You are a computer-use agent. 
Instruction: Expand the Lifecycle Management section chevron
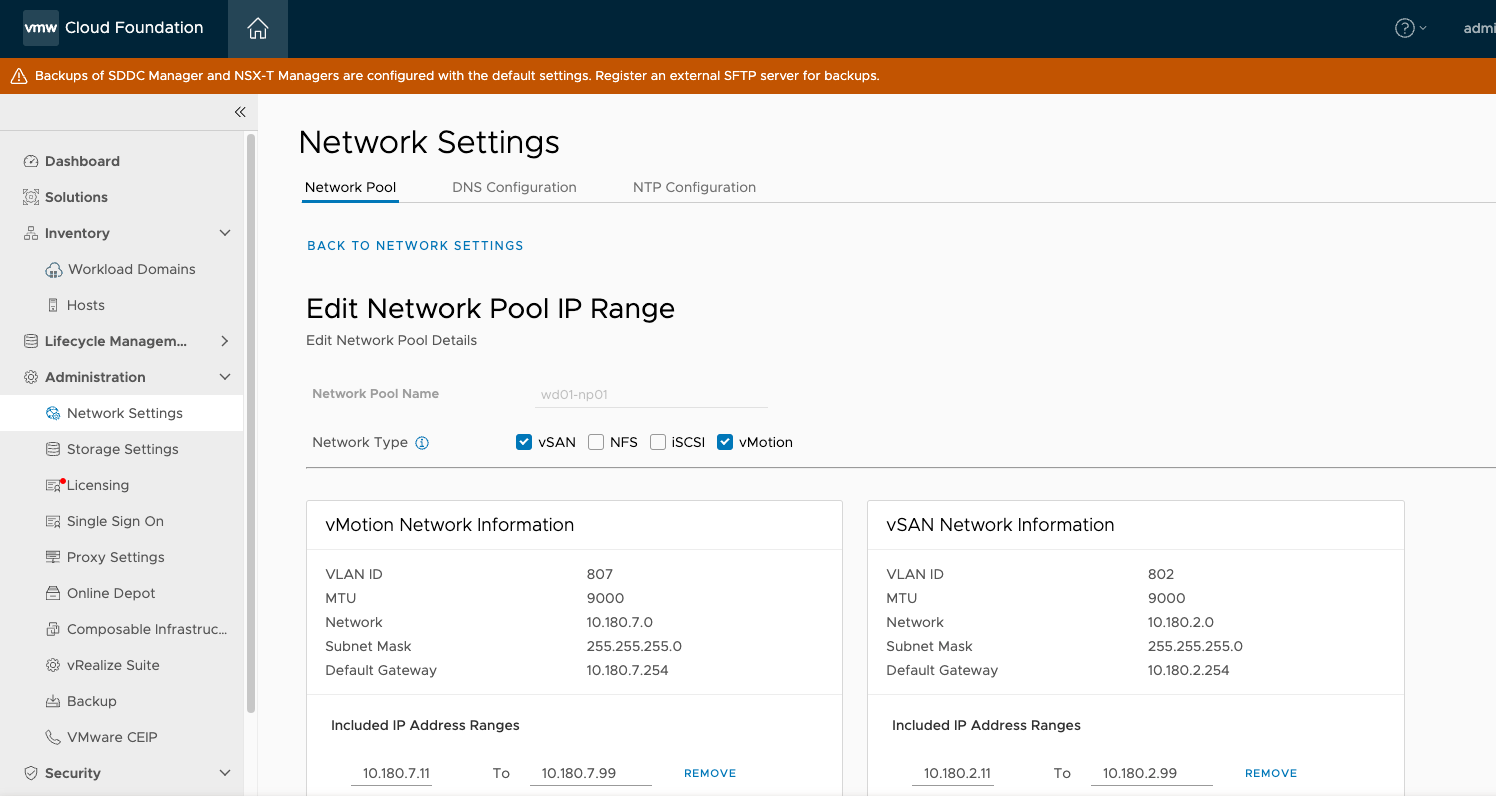click(x=225, y=341)
